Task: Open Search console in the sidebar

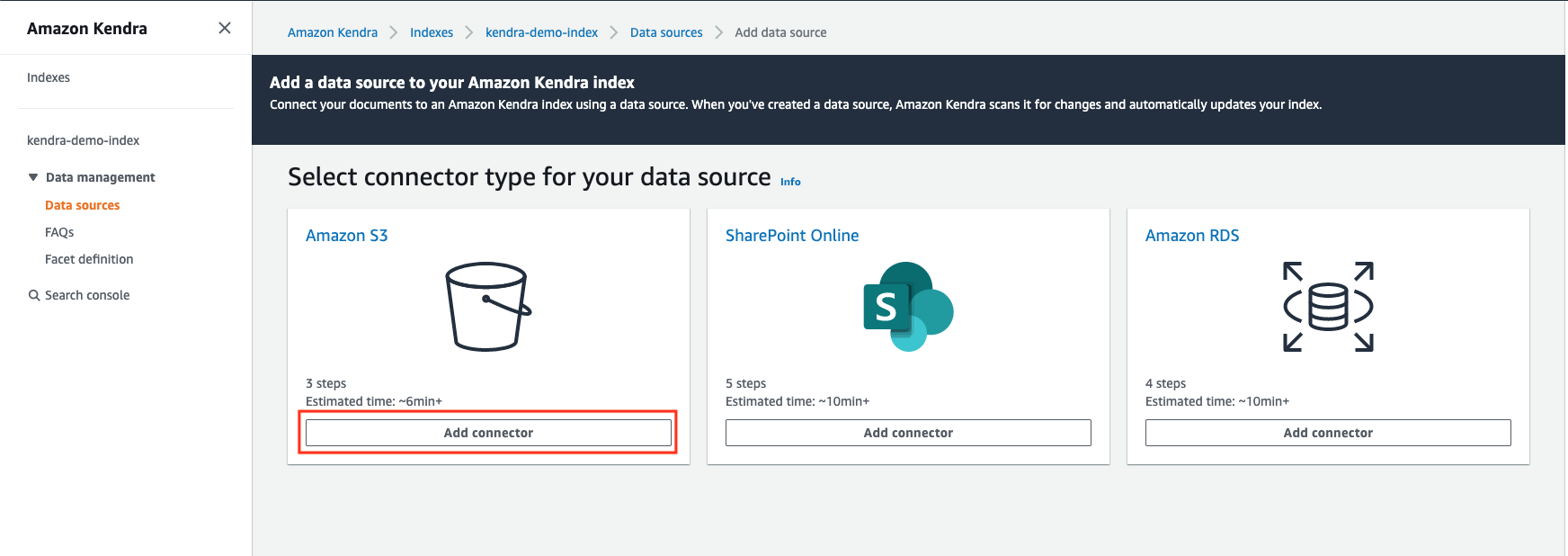Action: pos(87,295)
